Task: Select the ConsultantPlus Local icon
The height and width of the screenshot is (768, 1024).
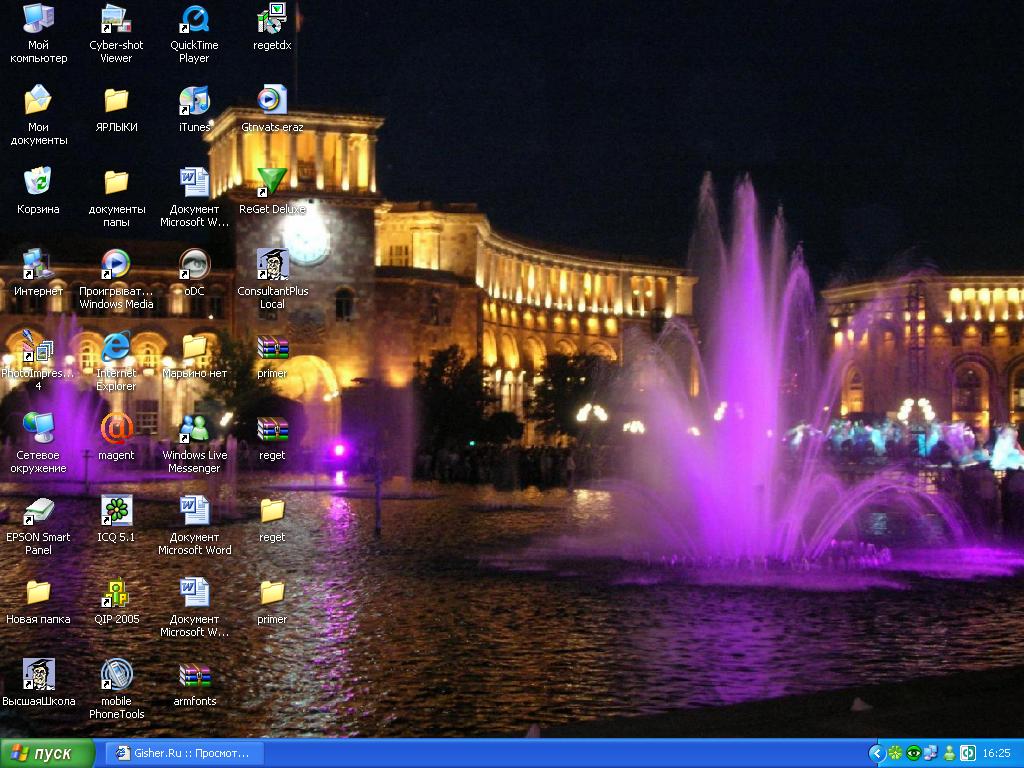Action: (272, 265)
